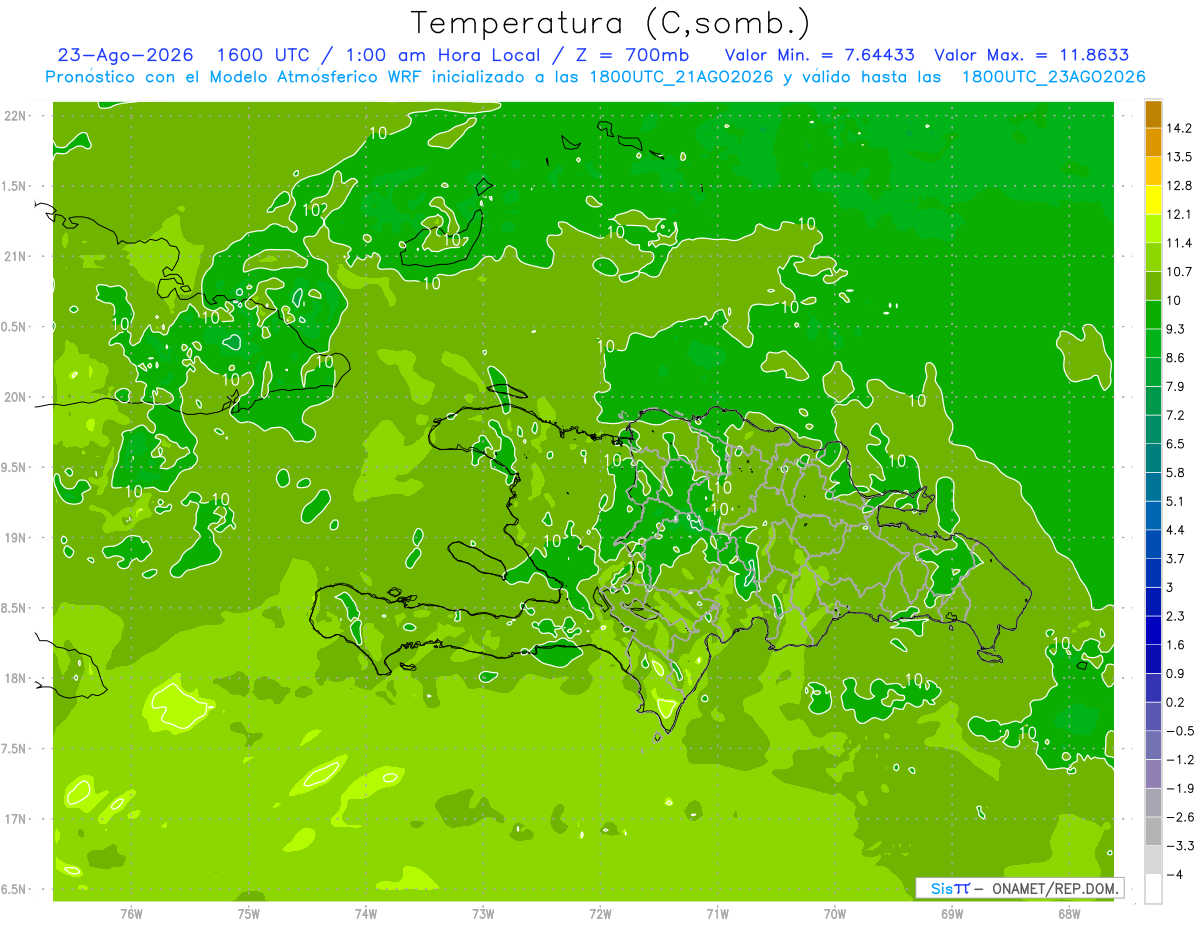Click 'Modelo Atmosferico WRF' in forecast line
This screenshot has height=927, width=1200.
(309, 77)
